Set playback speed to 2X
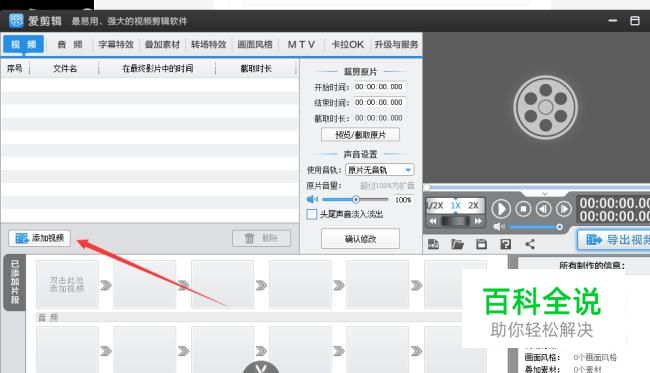This screenshot has width=650, height=373. click(473, 206)
